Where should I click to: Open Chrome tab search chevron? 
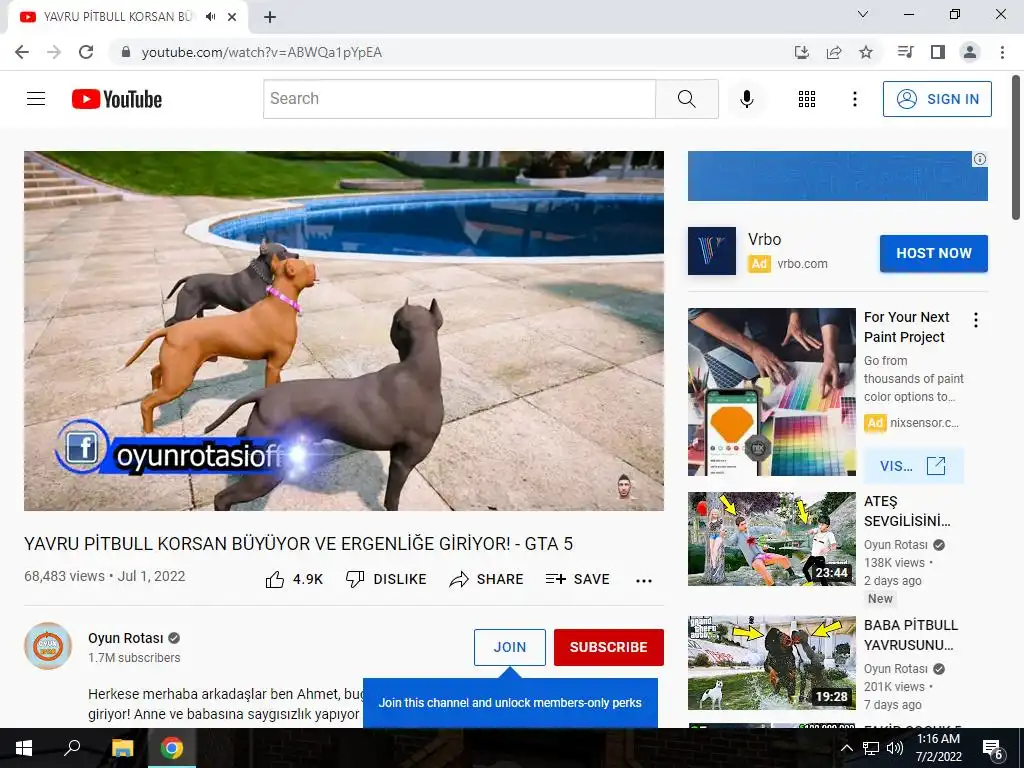click(863, 14)
